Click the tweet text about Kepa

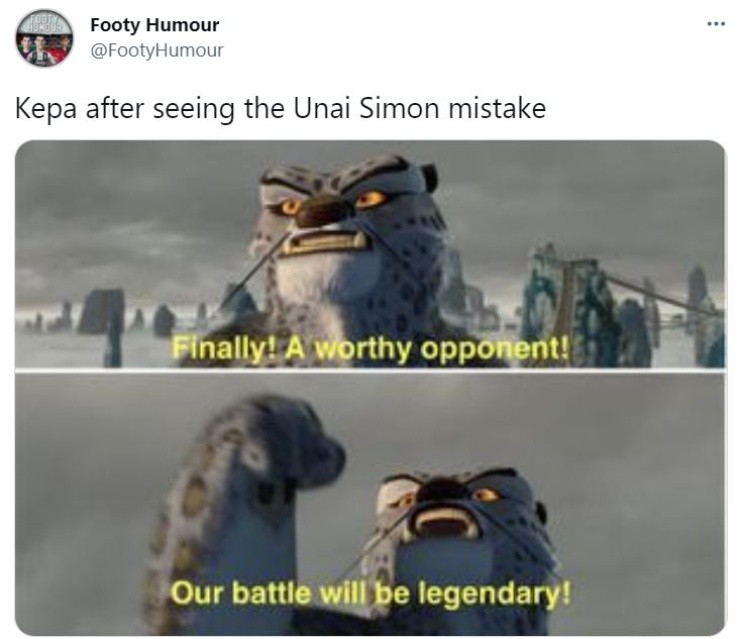pos(280,108)
